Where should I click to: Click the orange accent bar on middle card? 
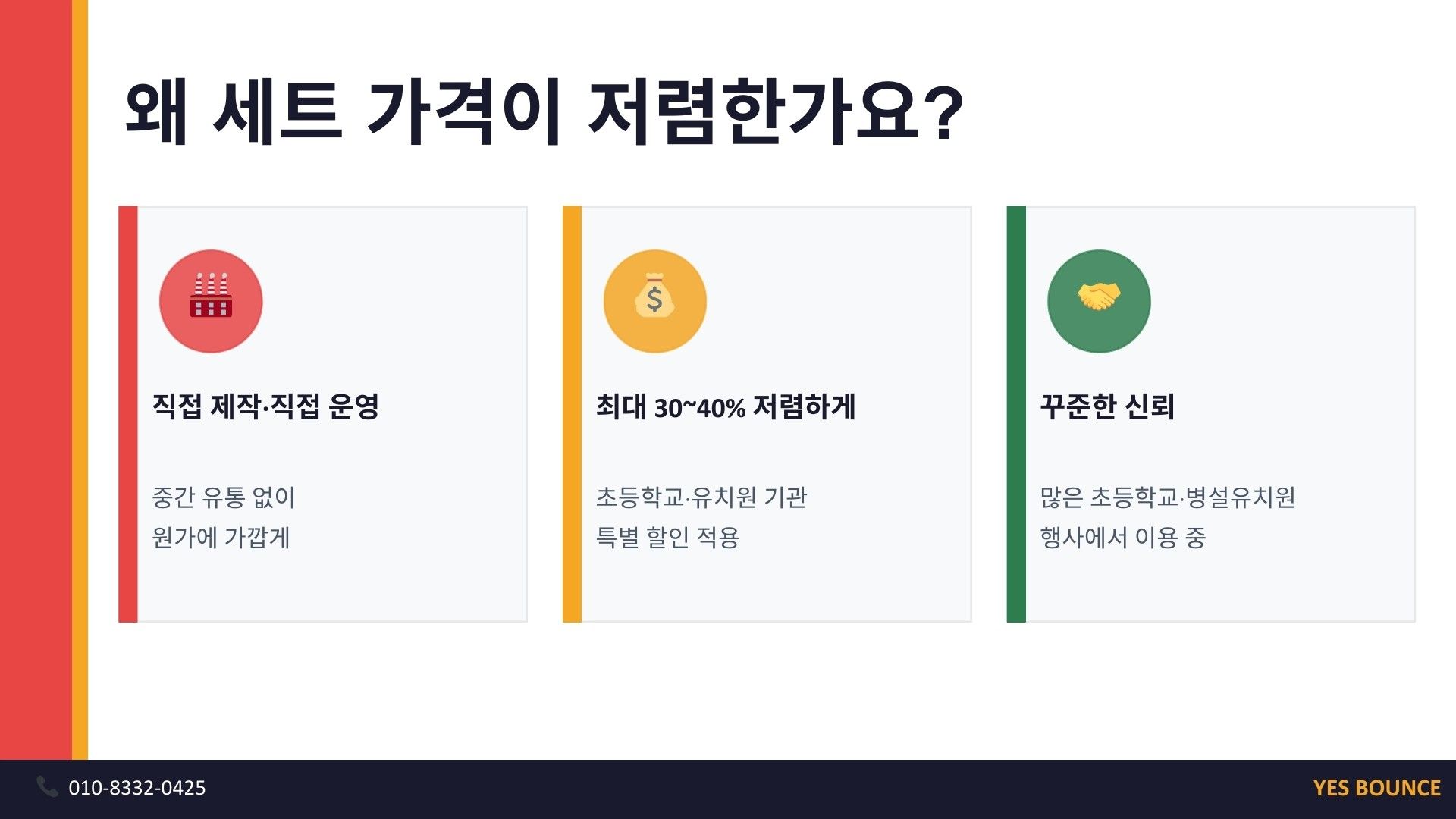click(572, 414)
